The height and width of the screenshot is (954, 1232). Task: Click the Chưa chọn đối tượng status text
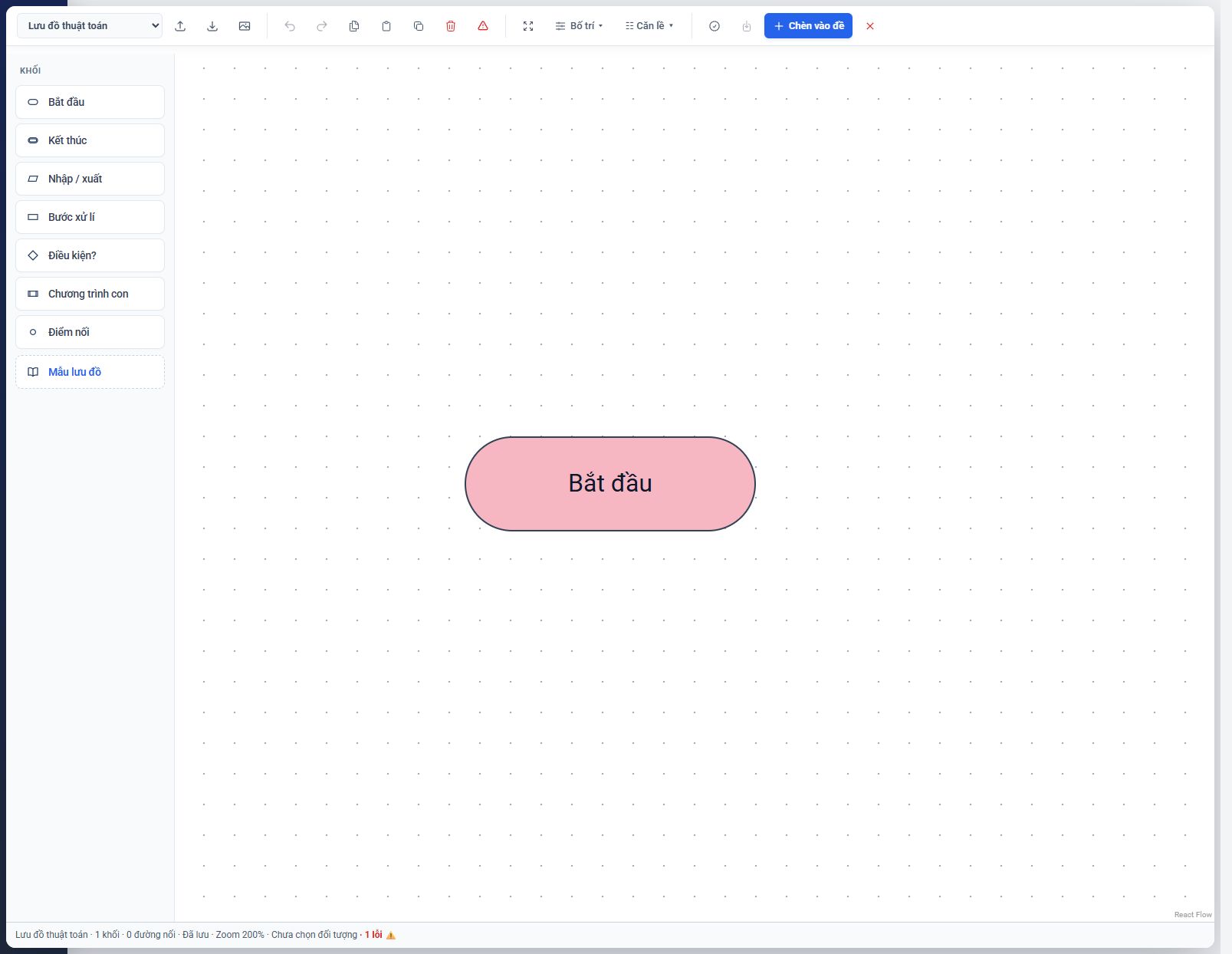(314, 935)
